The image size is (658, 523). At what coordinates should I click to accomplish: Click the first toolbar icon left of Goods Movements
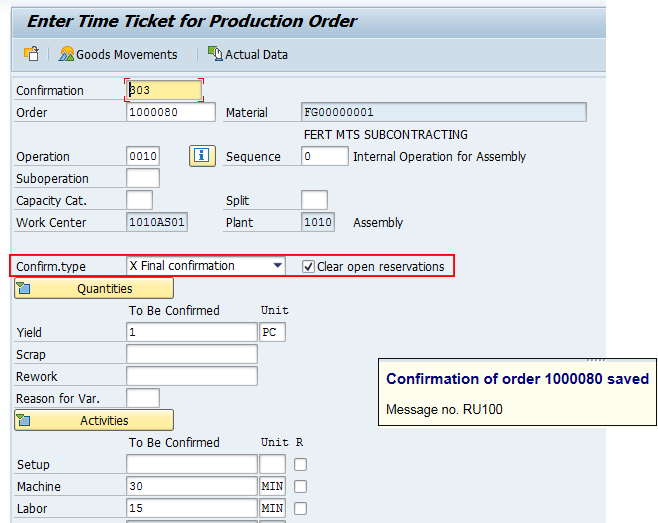click(31, 54)
